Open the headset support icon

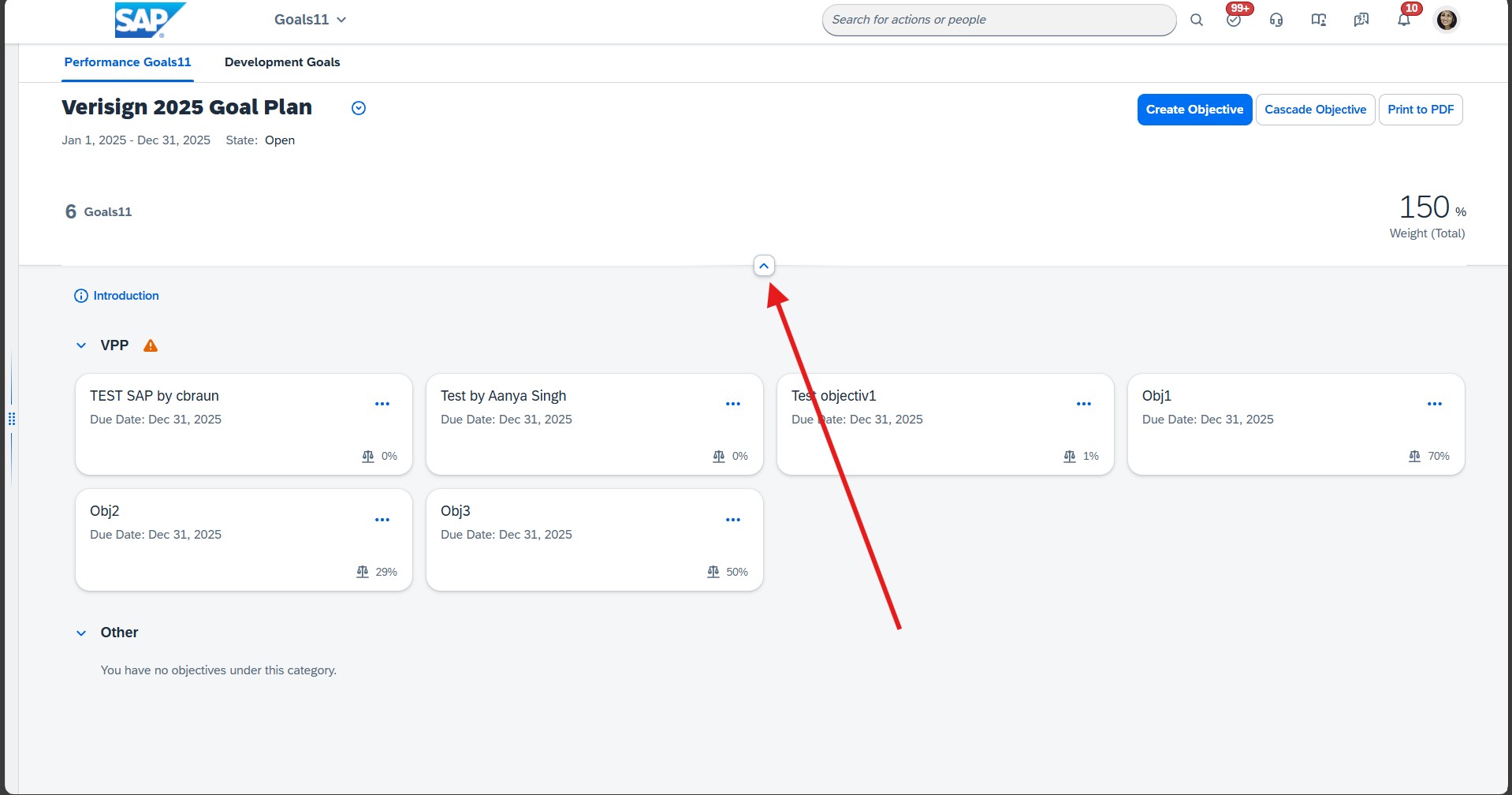coord(1276,20)
